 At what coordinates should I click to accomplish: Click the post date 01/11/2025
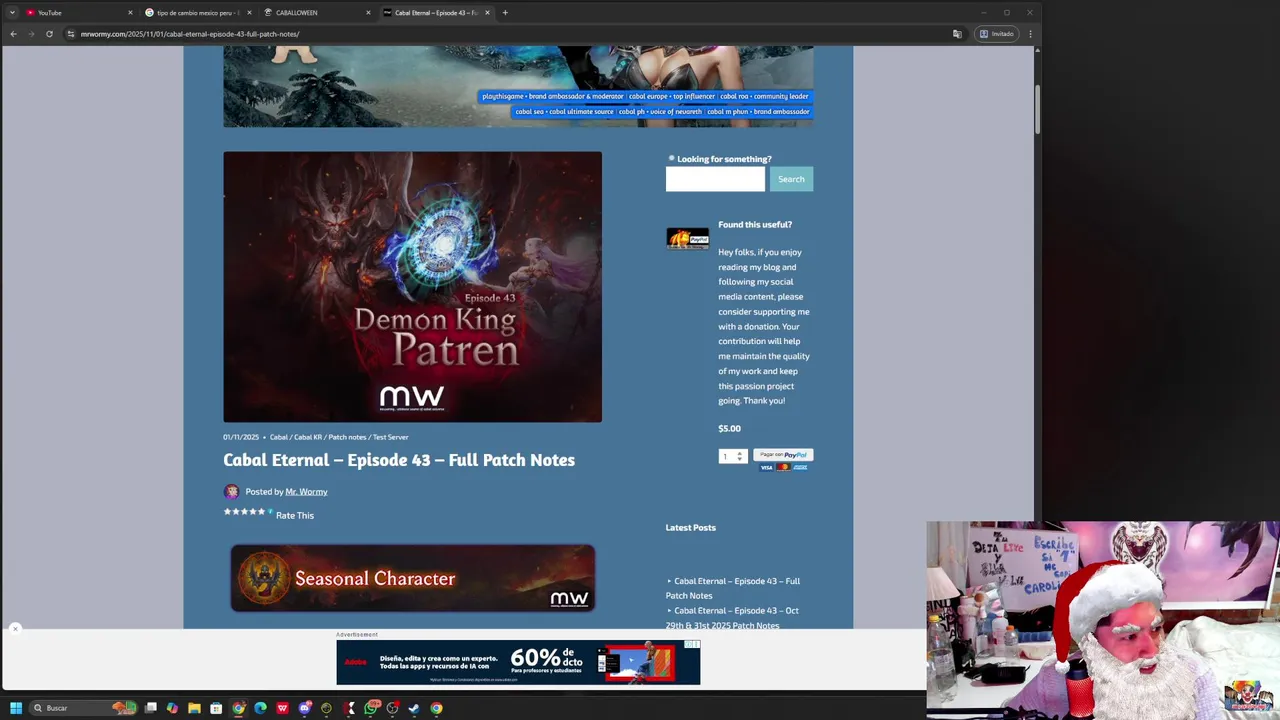coord(241,437)
